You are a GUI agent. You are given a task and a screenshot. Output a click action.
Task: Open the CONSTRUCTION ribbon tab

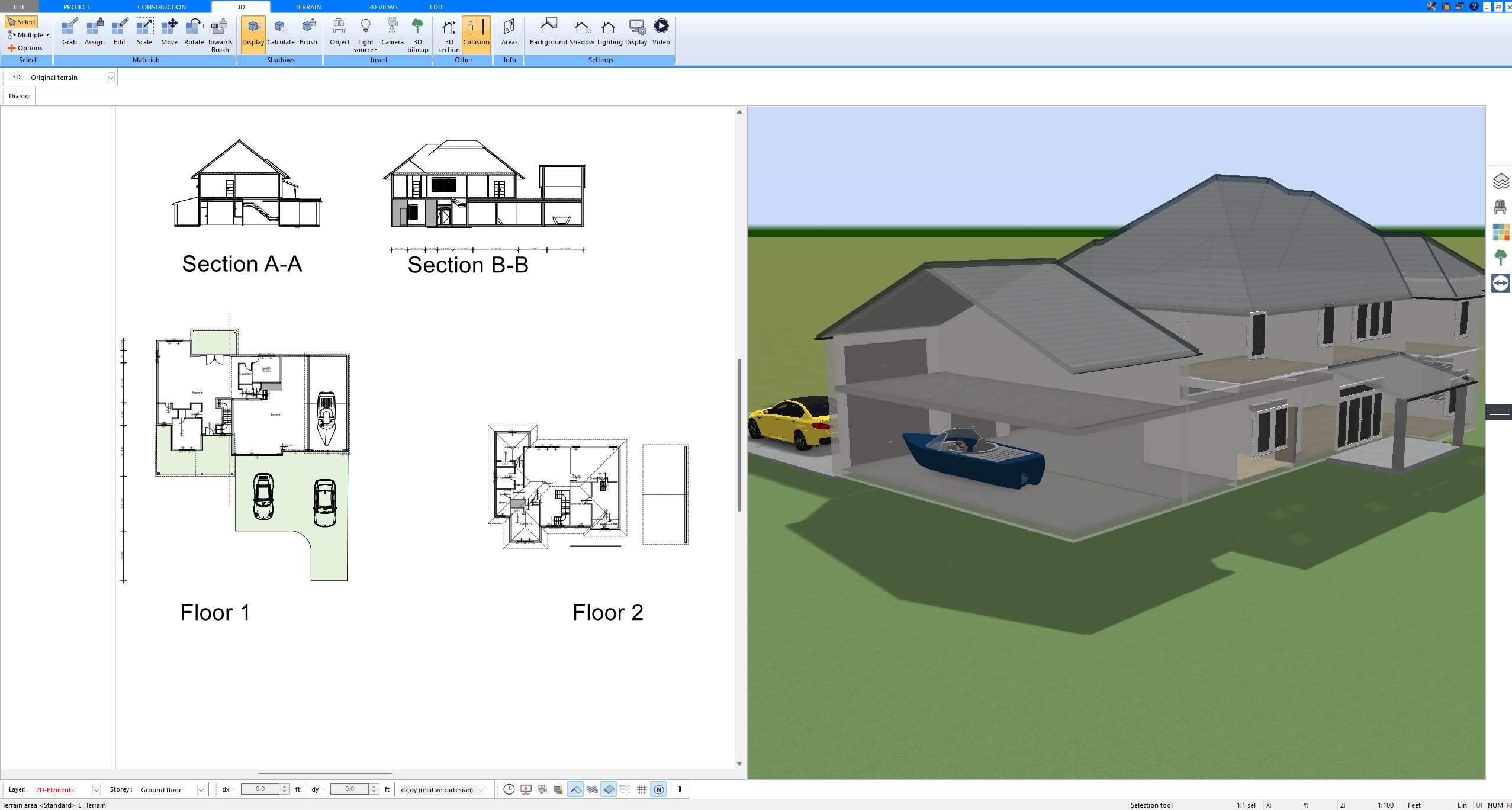pyautogui.click(x=161, y=7)
